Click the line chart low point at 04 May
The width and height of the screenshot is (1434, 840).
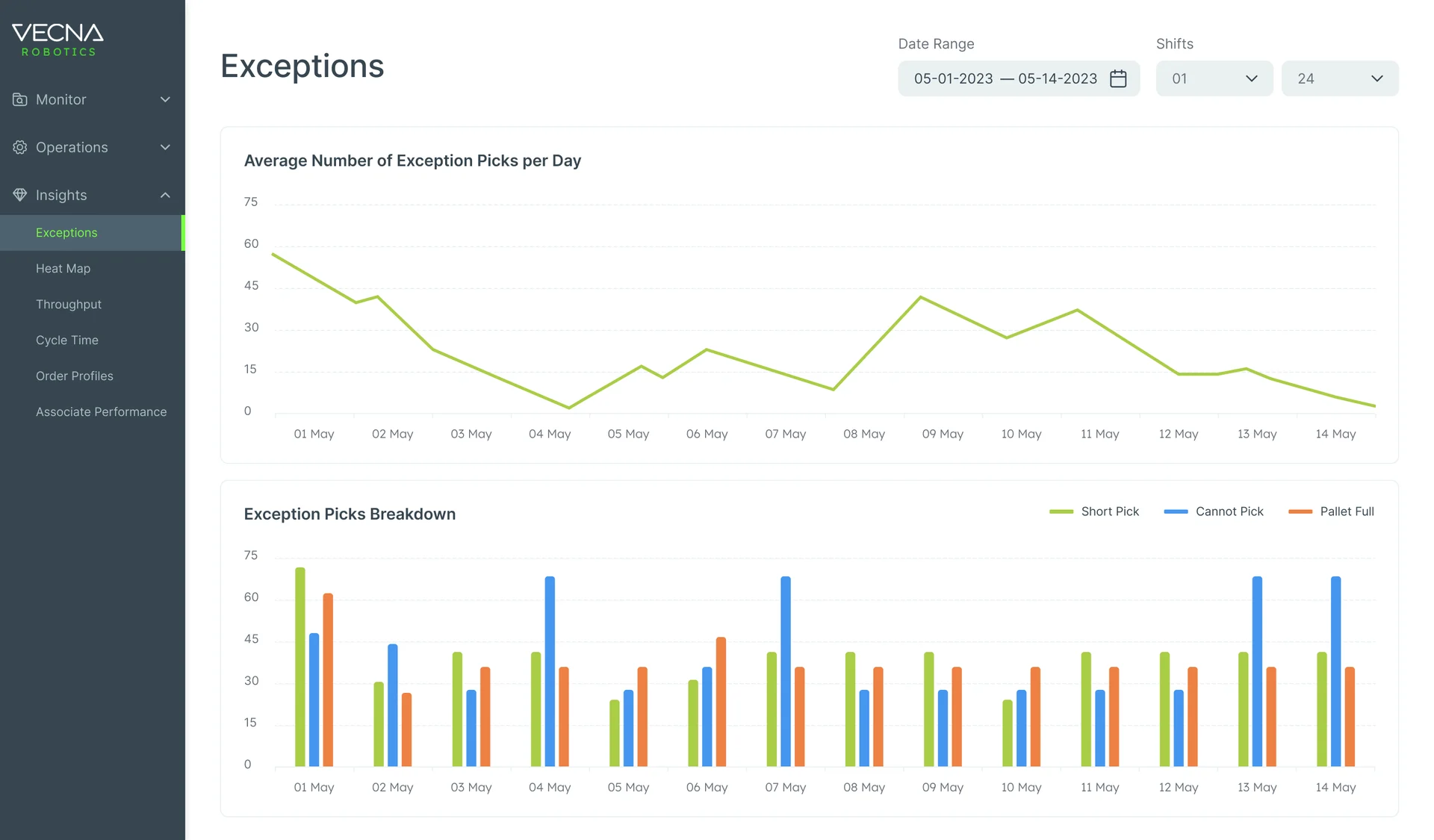tap(569, 408)
